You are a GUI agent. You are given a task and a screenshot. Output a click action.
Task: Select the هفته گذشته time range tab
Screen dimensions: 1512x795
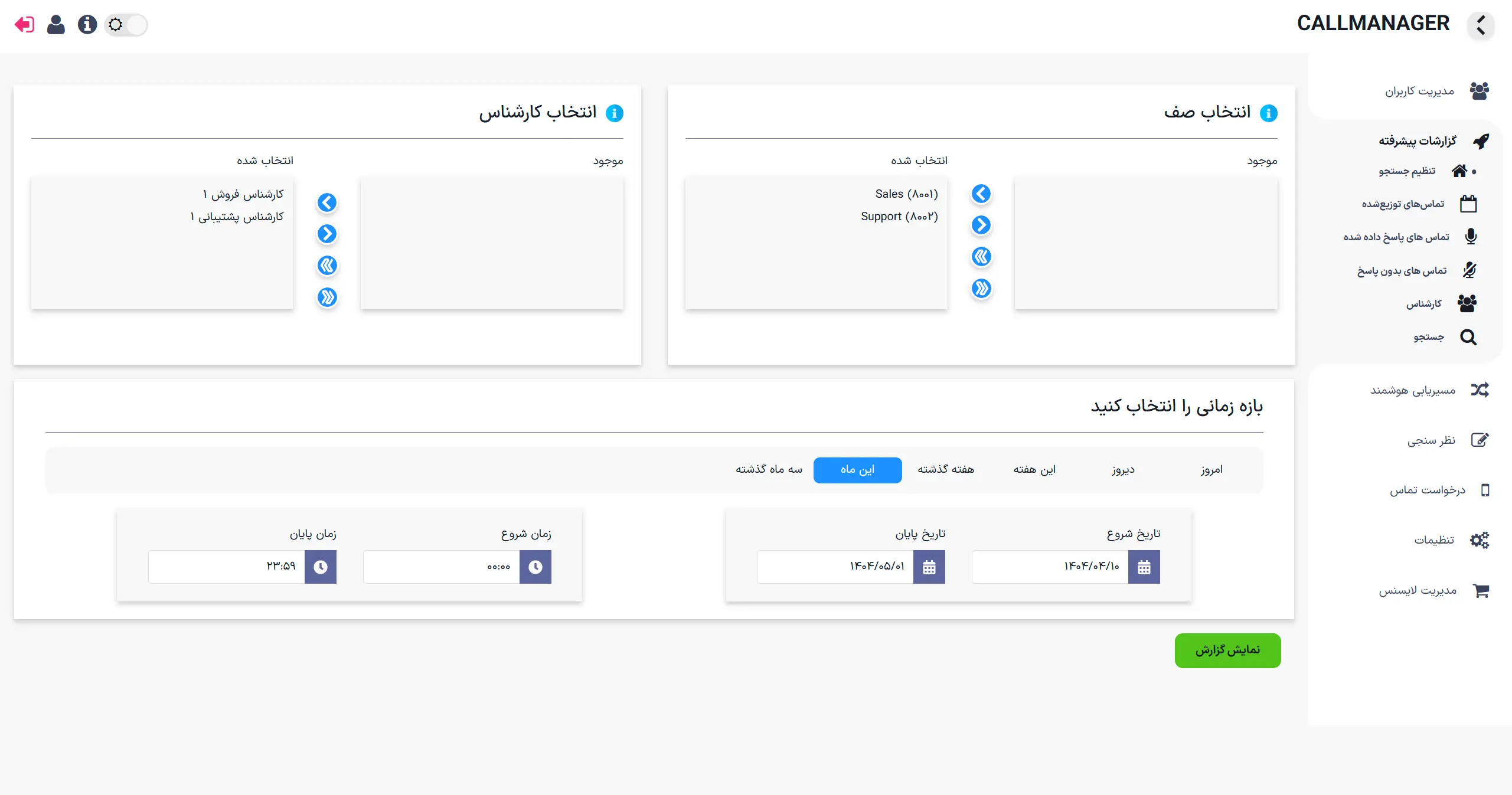coord(946,470)
